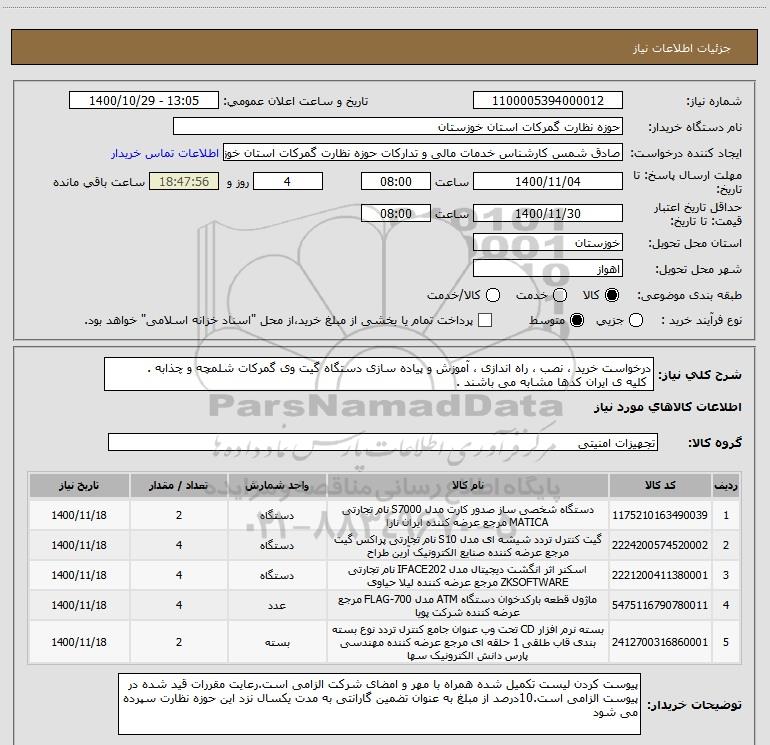Viewport: 770px width, 745px height.
Task: Click کد کالا column header
Action: (x=660, y=486)
